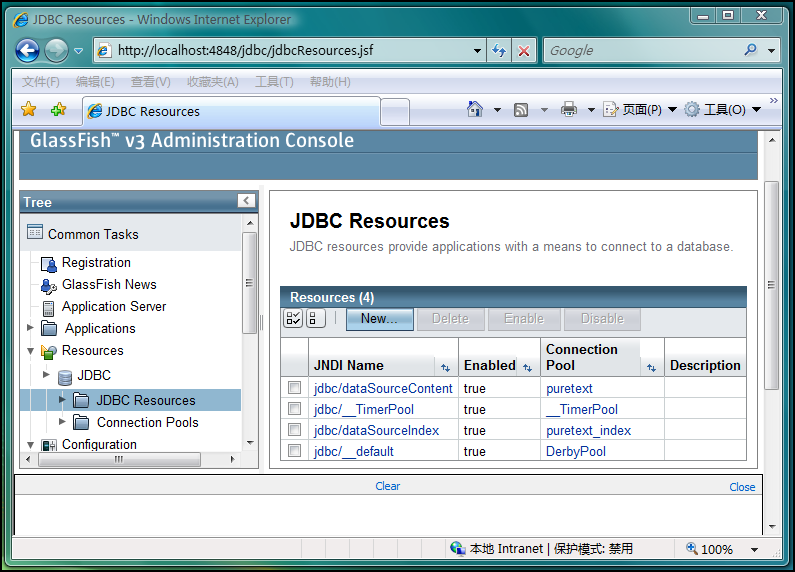
Task: Go forward with the browser Forward arrow
Action: pos(56,50)
